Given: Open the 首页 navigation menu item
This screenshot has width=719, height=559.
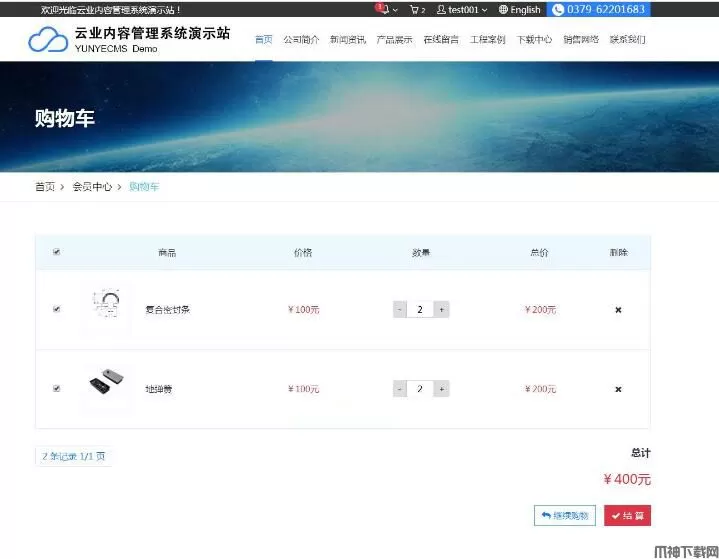Looking at the screenshot, I should [x=263, y=40].
